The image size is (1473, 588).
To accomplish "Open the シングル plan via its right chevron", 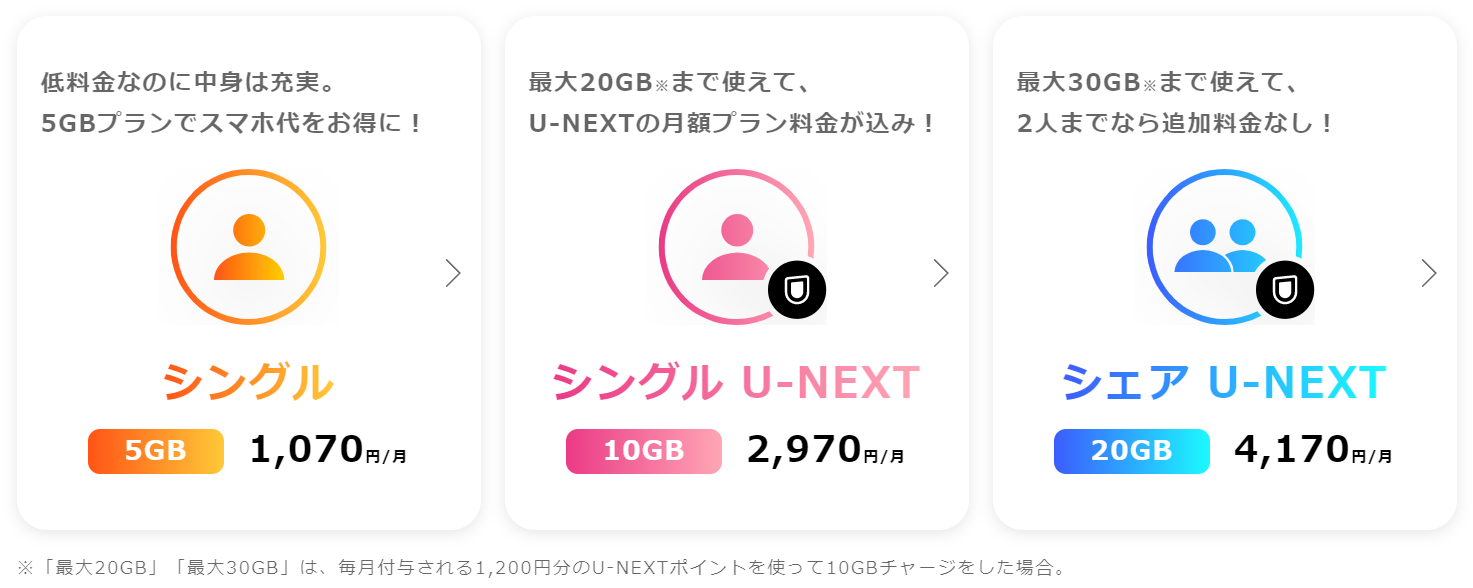I will pyautogui.click(x=453, y=273).
